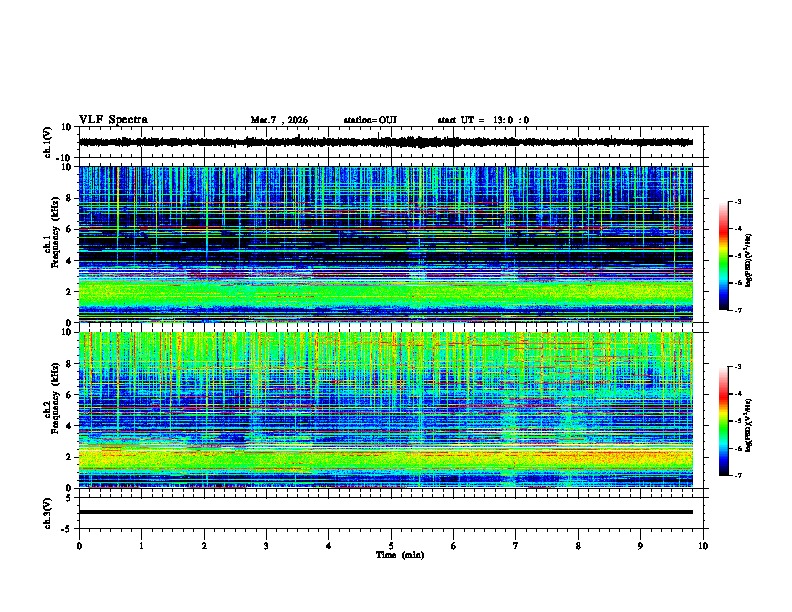The image size is (792, 612).
Task: Select the "Mar.7 , 2026" date text
Action: [279, 120]
